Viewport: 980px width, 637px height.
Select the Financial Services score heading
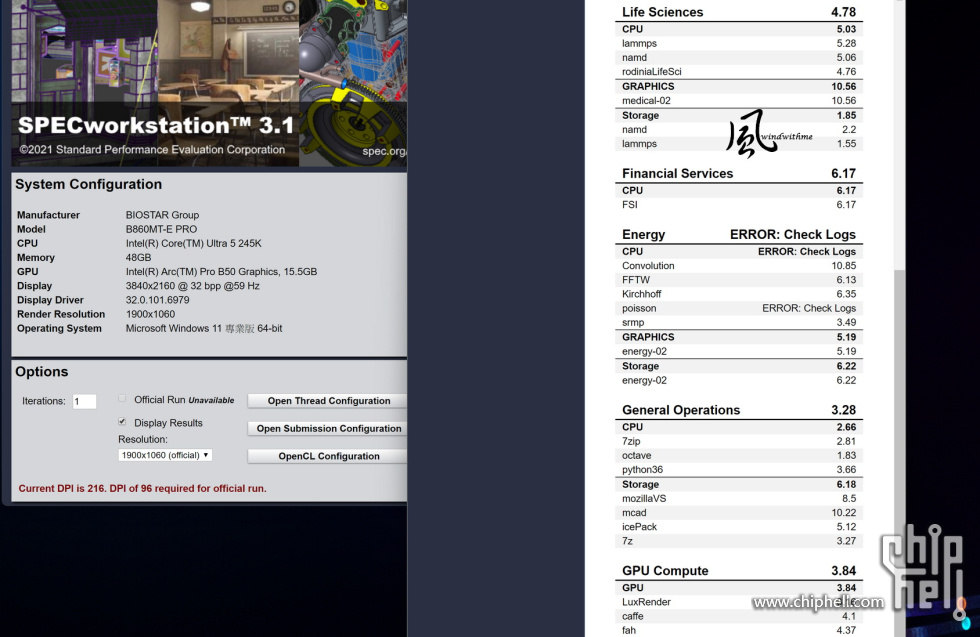pos(739,174)
